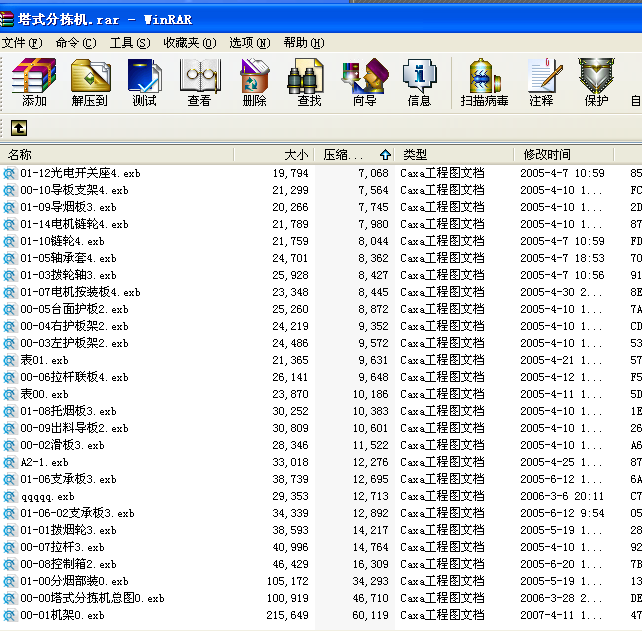Open the 文件(F) menu

pos(22,43)
